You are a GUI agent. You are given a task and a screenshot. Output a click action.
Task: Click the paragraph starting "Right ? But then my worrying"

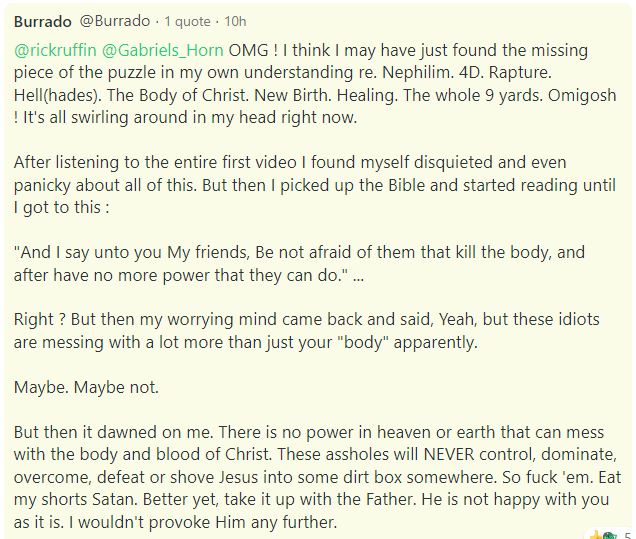307,331
